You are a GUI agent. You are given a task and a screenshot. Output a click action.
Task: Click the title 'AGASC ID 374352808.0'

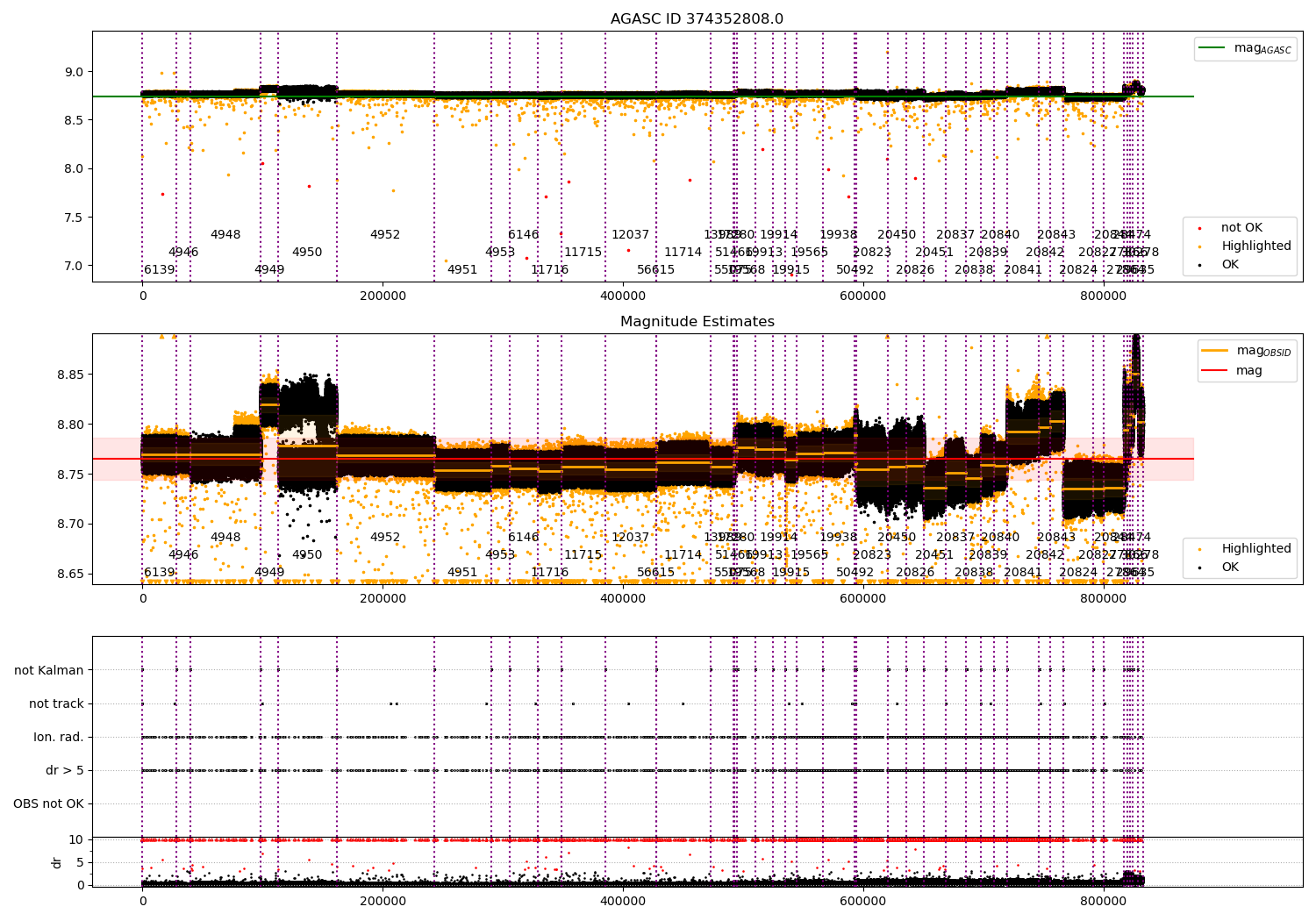click(x=697, y=19)
